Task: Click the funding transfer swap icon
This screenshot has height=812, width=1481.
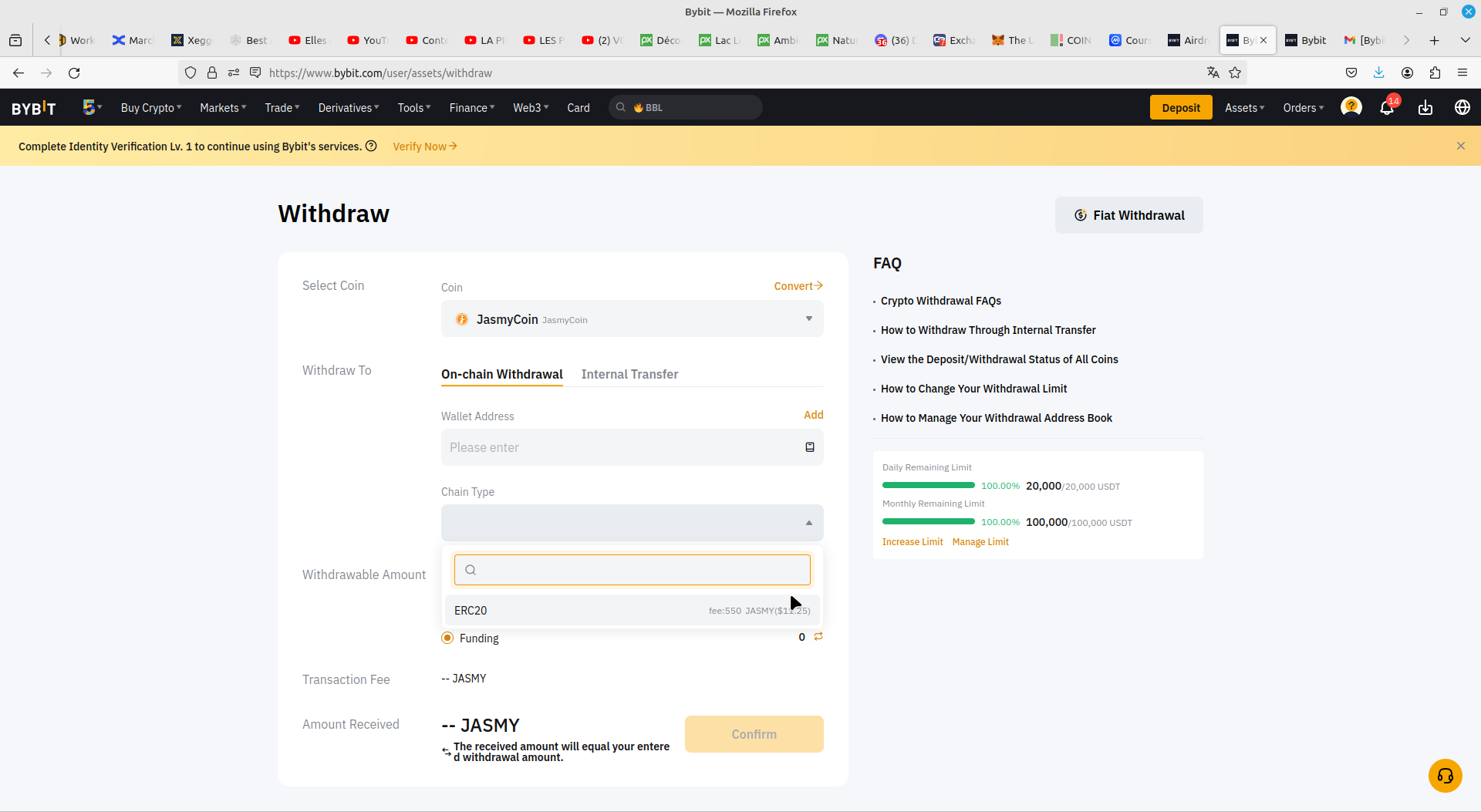Action: [818, 637]
